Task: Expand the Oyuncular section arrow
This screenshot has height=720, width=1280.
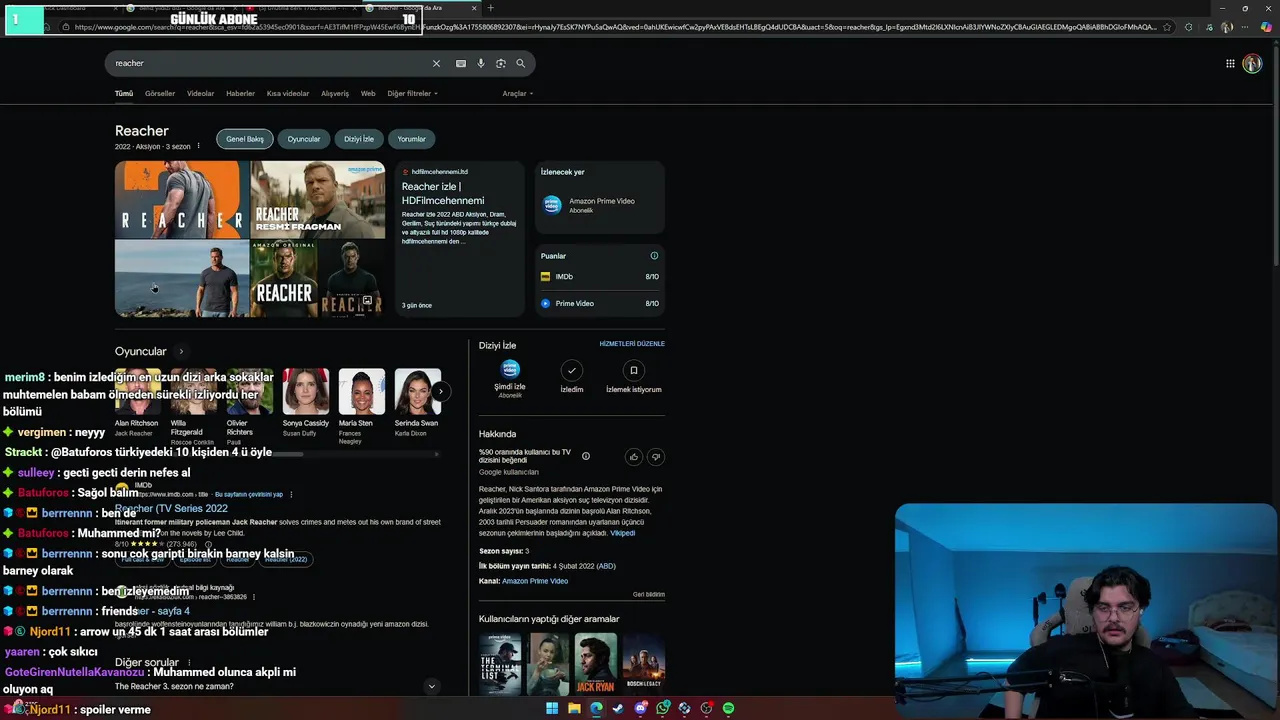Action: [x=181, y=352]
